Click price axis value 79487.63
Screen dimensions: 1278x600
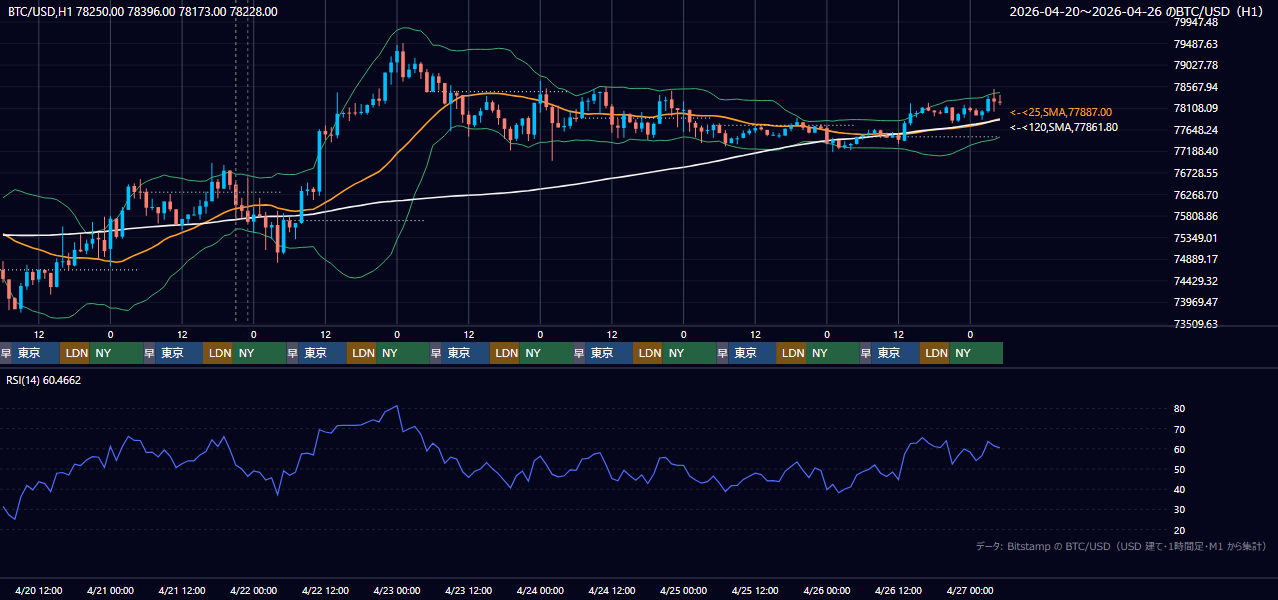(x=1195, y=44)
